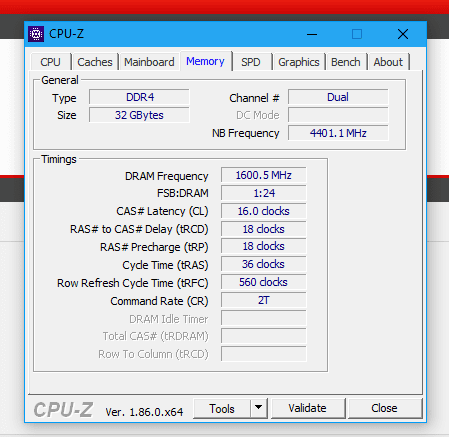Click the empty Row To Column field
The height and width of the screenshot is (437, 449).
coord(263,354)
